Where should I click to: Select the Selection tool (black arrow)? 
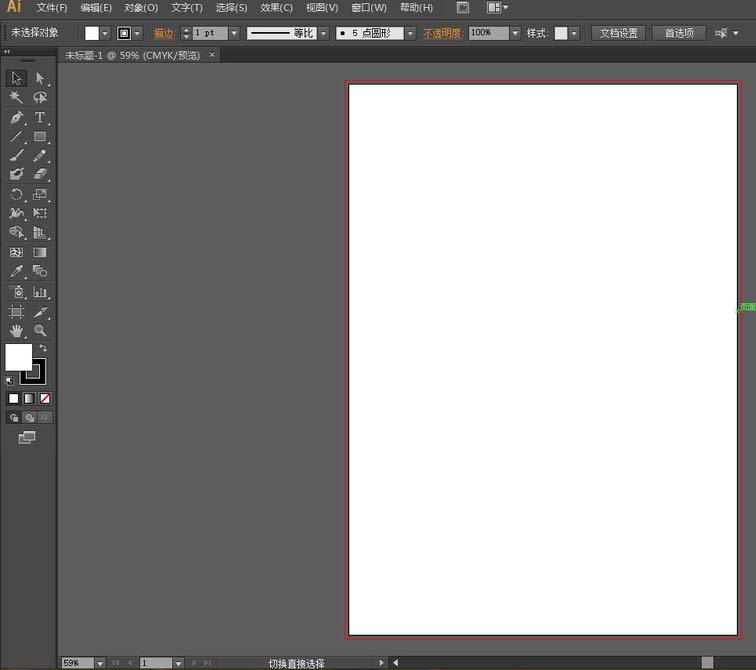pos(16,78)
